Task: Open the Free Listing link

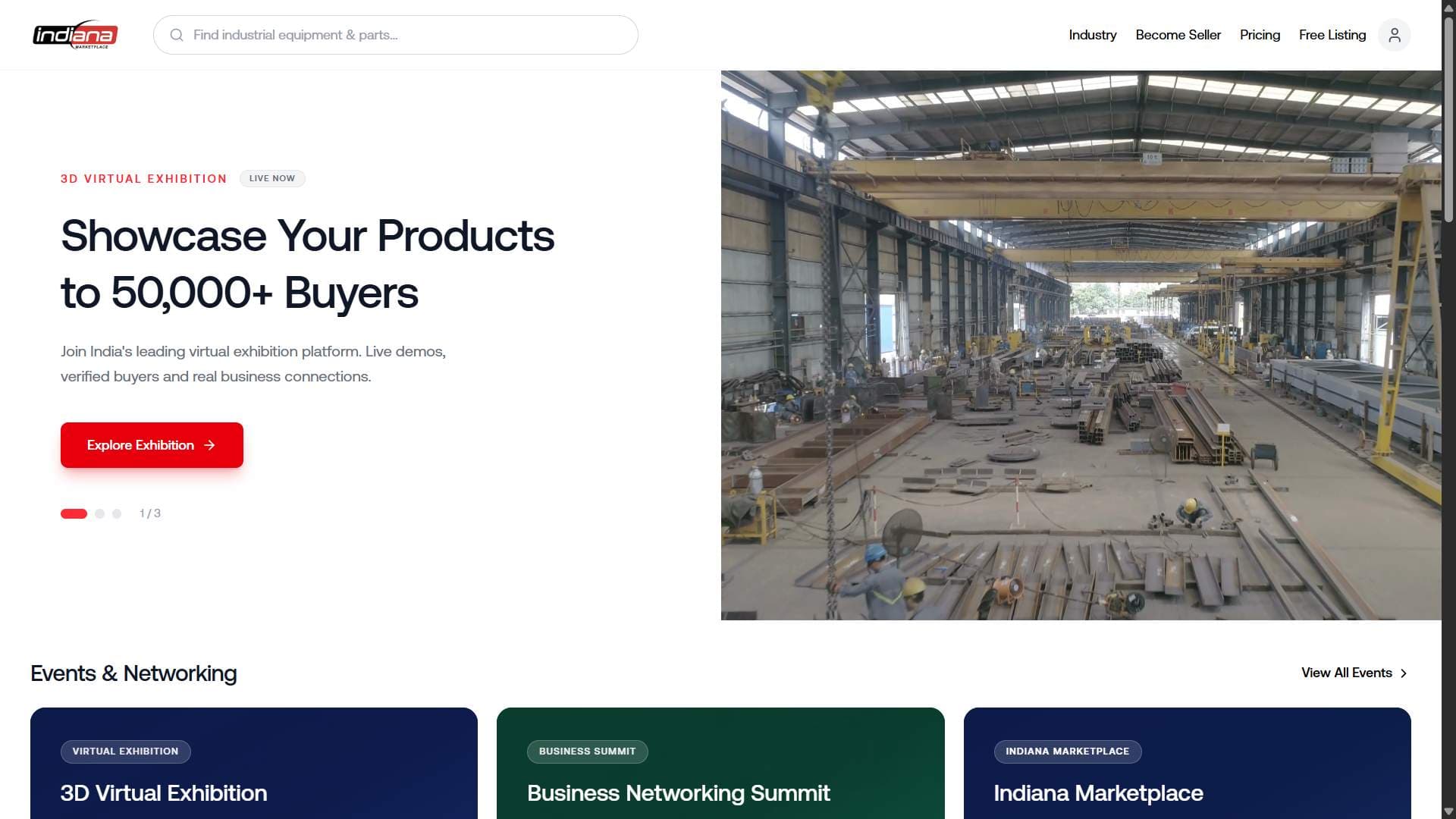Action: tap(1332, 35)
